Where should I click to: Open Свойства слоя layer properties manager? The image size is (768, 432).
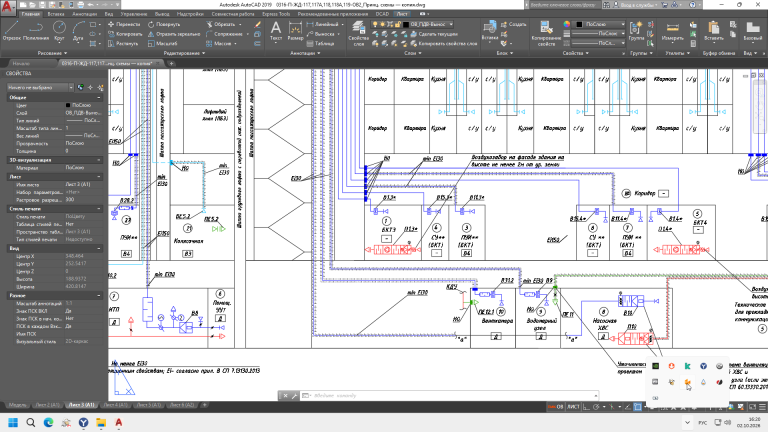point(359,33)
